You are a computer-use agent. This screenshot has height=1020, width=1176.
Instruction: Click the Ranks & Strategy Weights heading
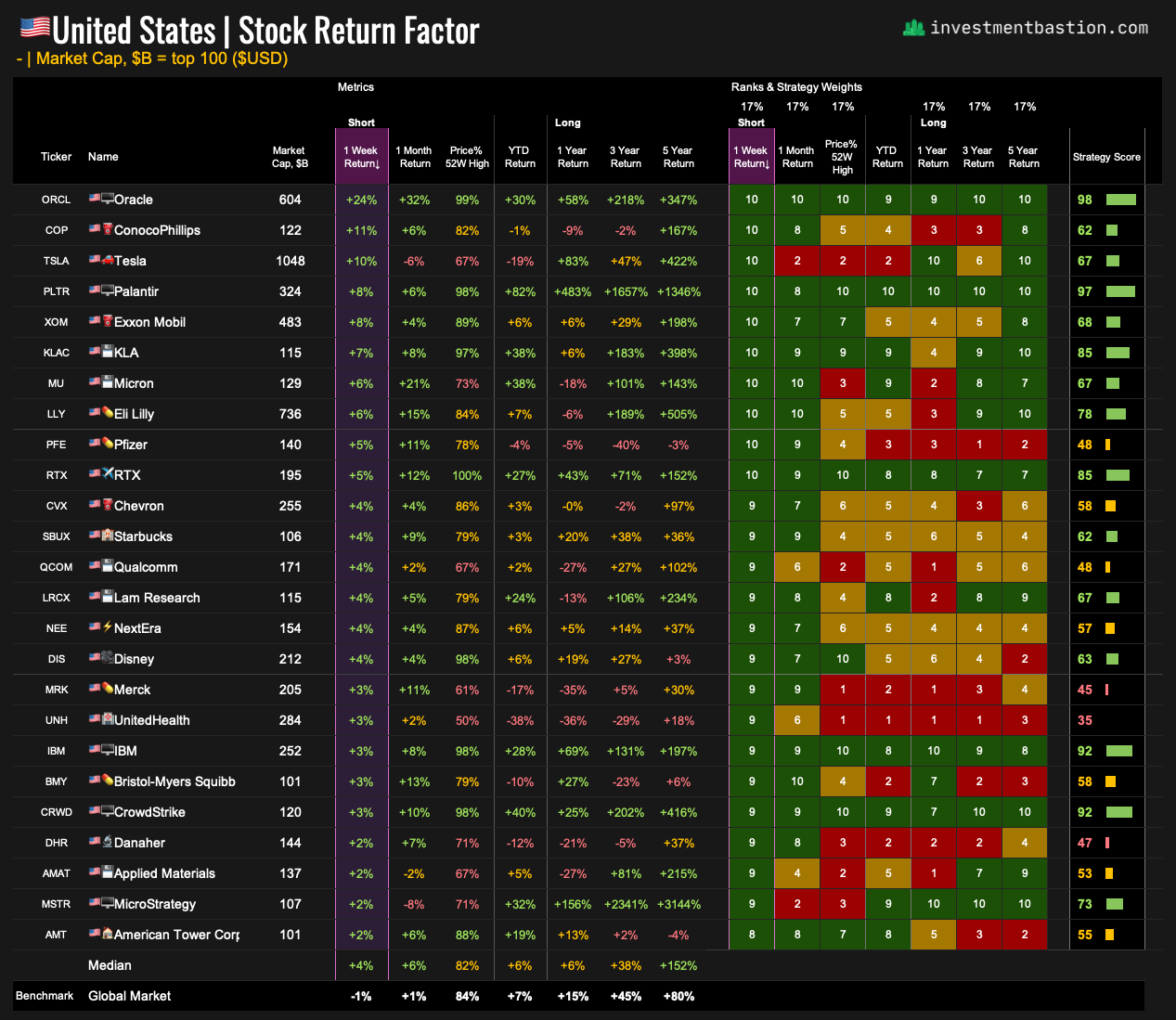pyautogui.click(x=796, y=87)
